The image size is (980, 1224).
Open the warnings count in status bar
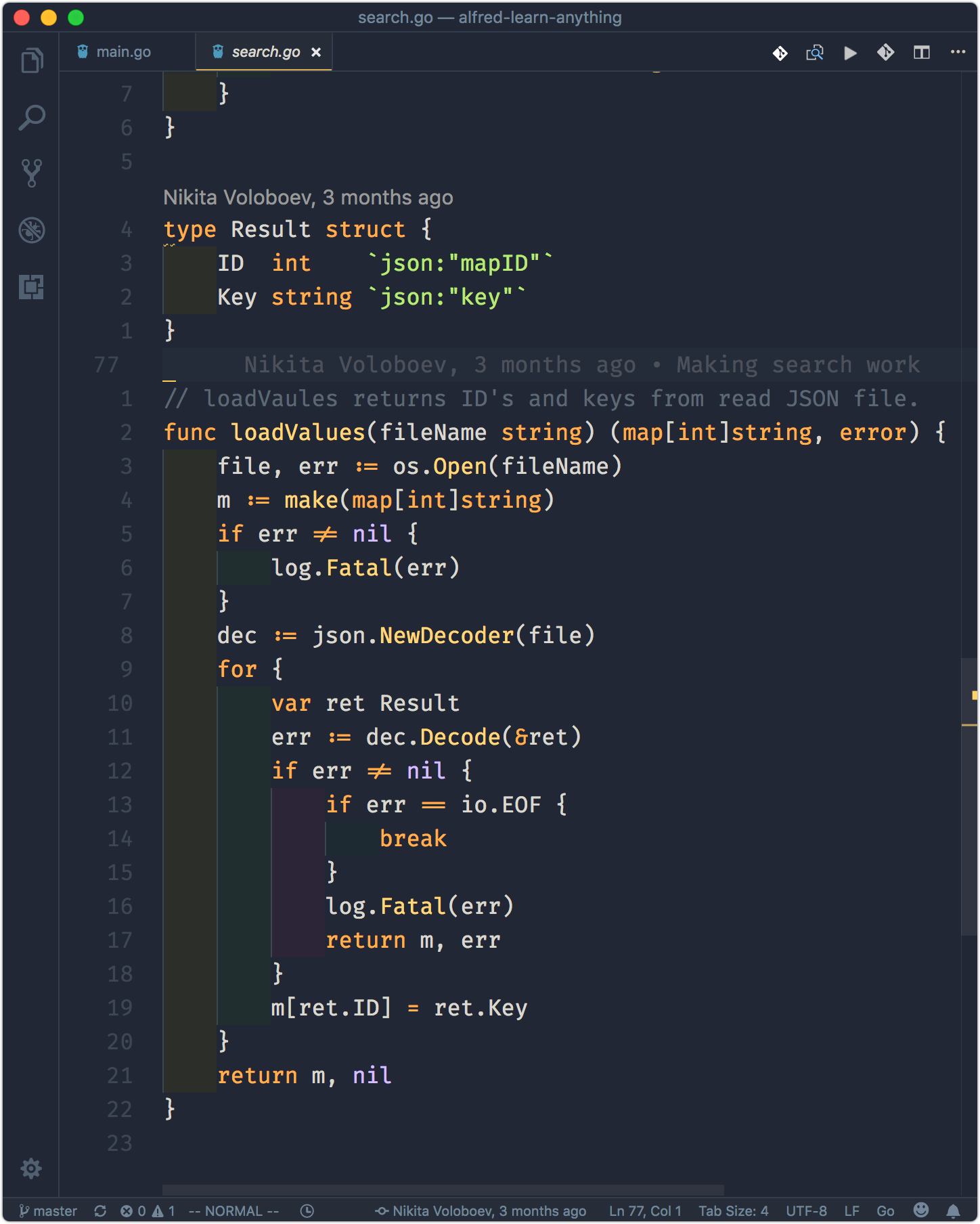click(x=164, y=1210)
